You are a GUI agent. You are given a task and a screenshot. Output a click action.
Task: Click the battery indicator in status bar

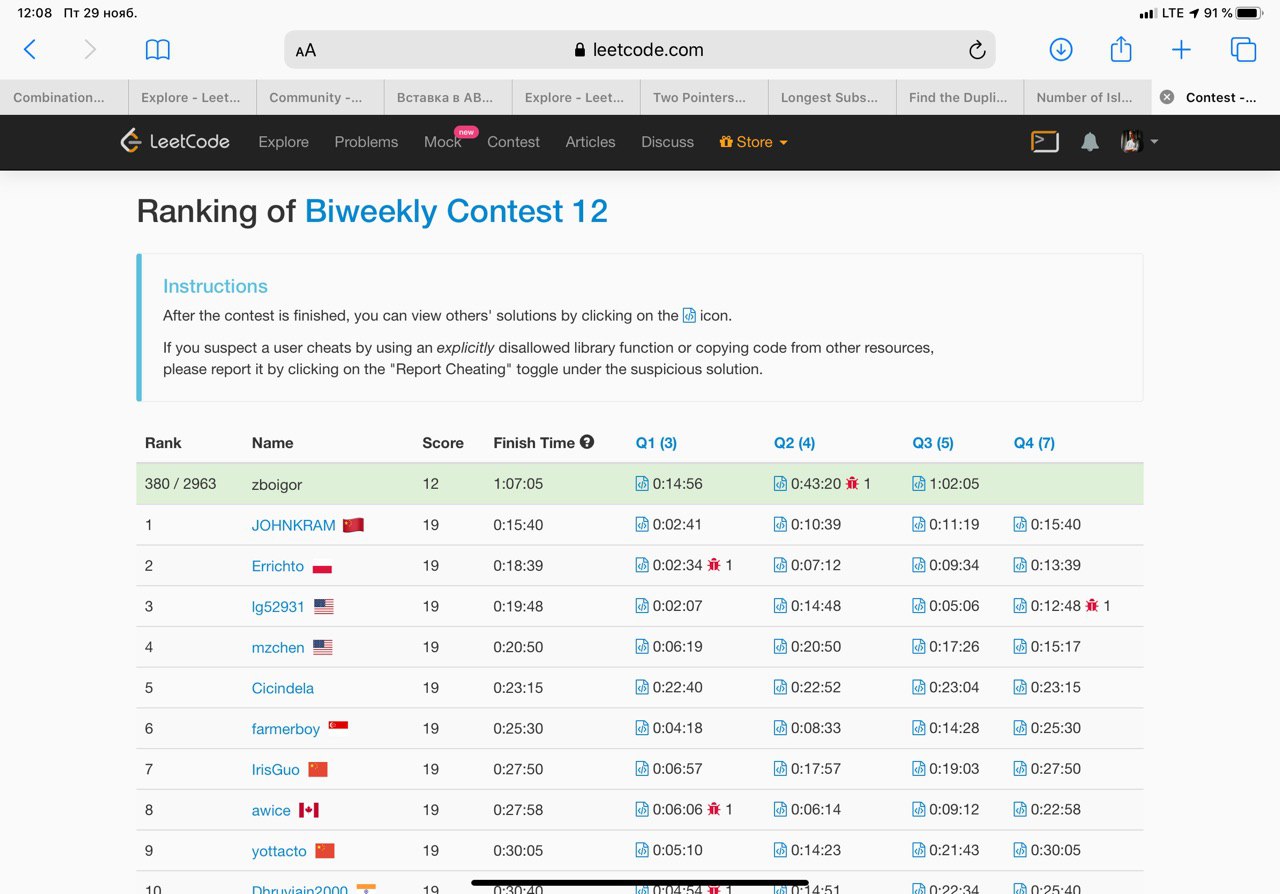coord(1249,13)
